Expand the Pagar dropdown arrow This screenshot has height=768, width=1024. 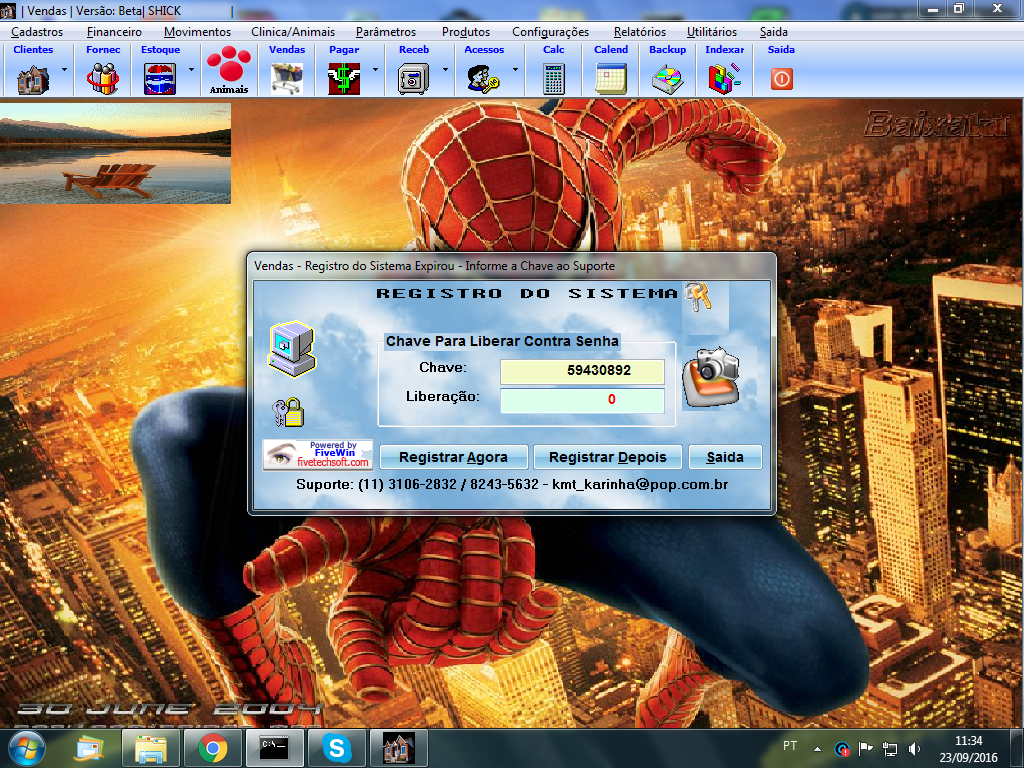pyautogui.click(x=375, y=70)
